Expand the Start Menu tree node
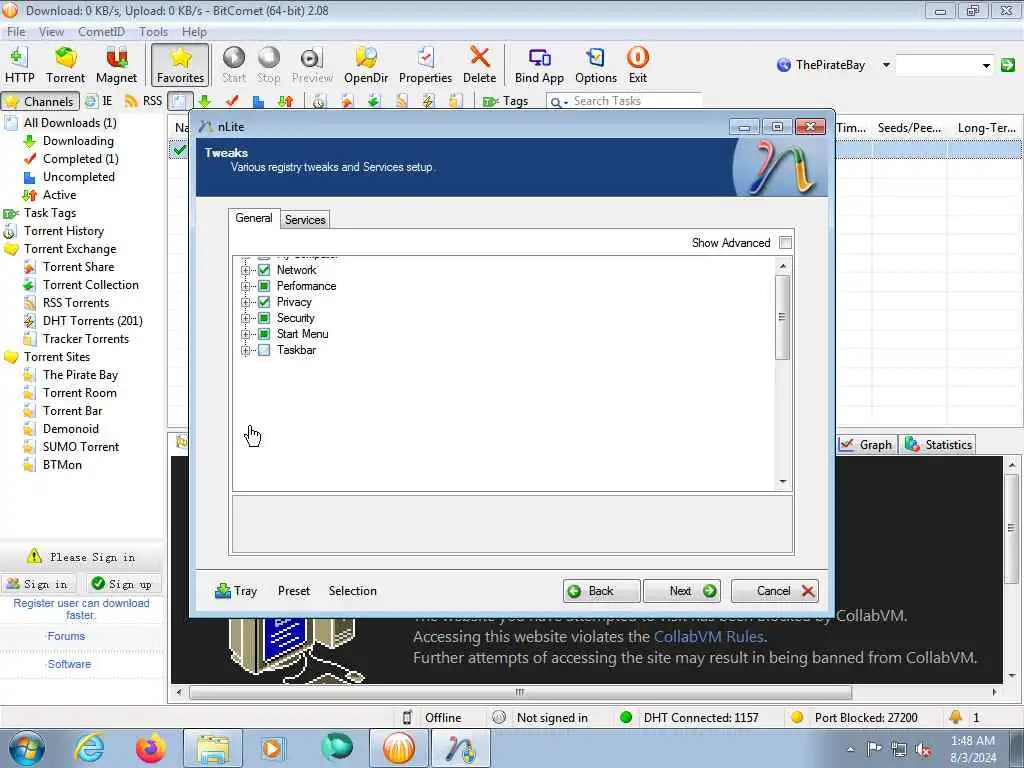Viewport: 1024px width, 768px height. (246, 334)
